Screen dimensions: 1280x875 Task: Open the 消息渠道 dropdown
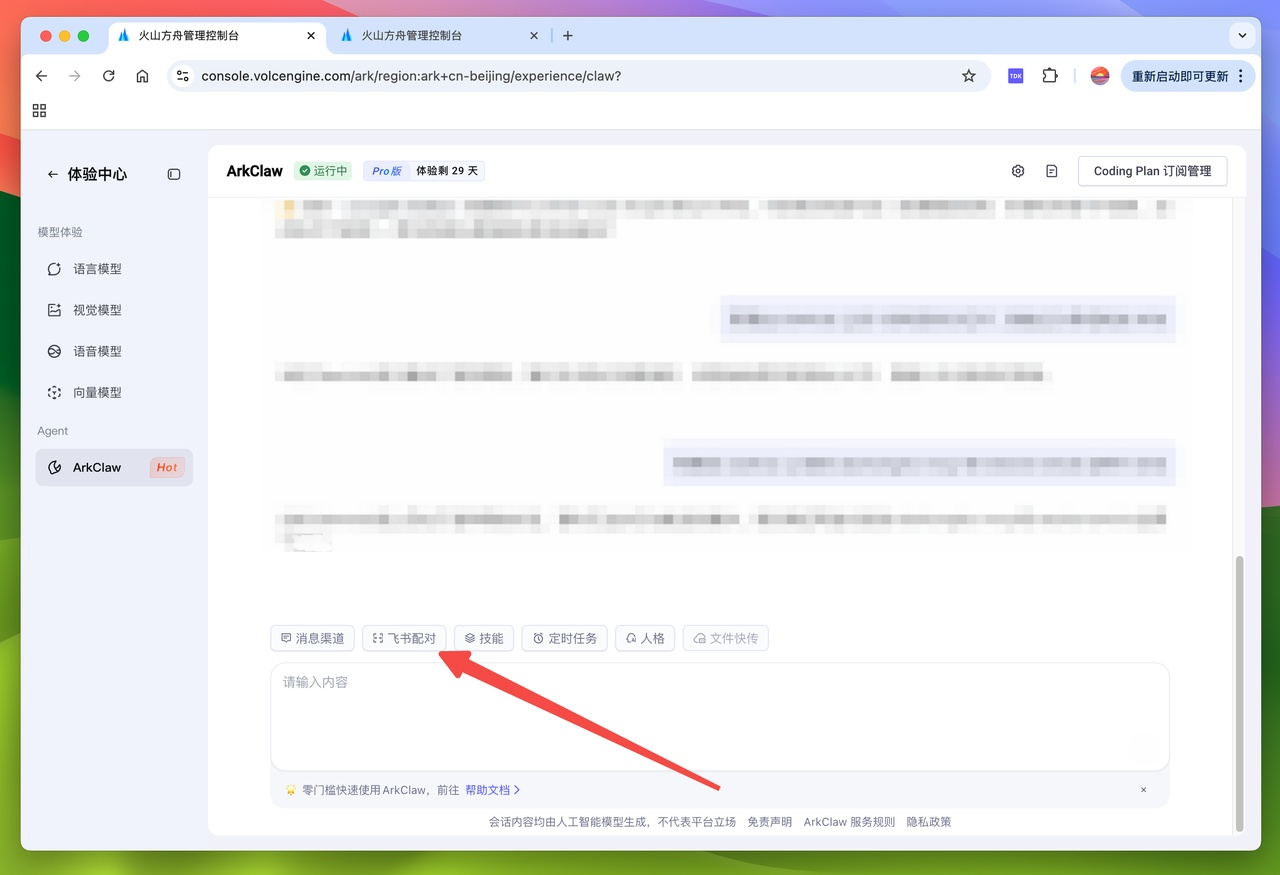tap(312, 638)
